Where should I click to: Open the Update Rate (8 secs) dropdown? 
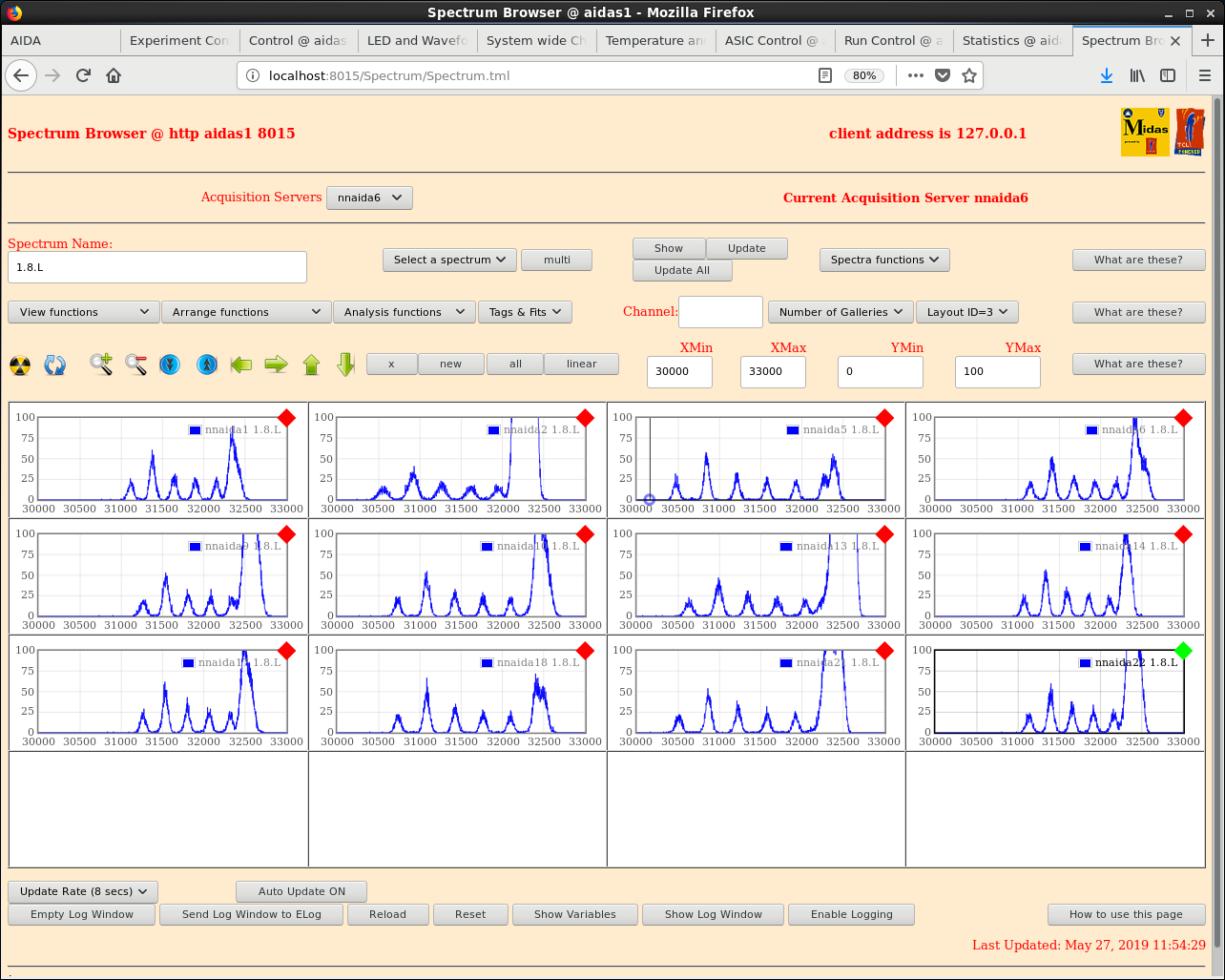click(x=83, y=891)
